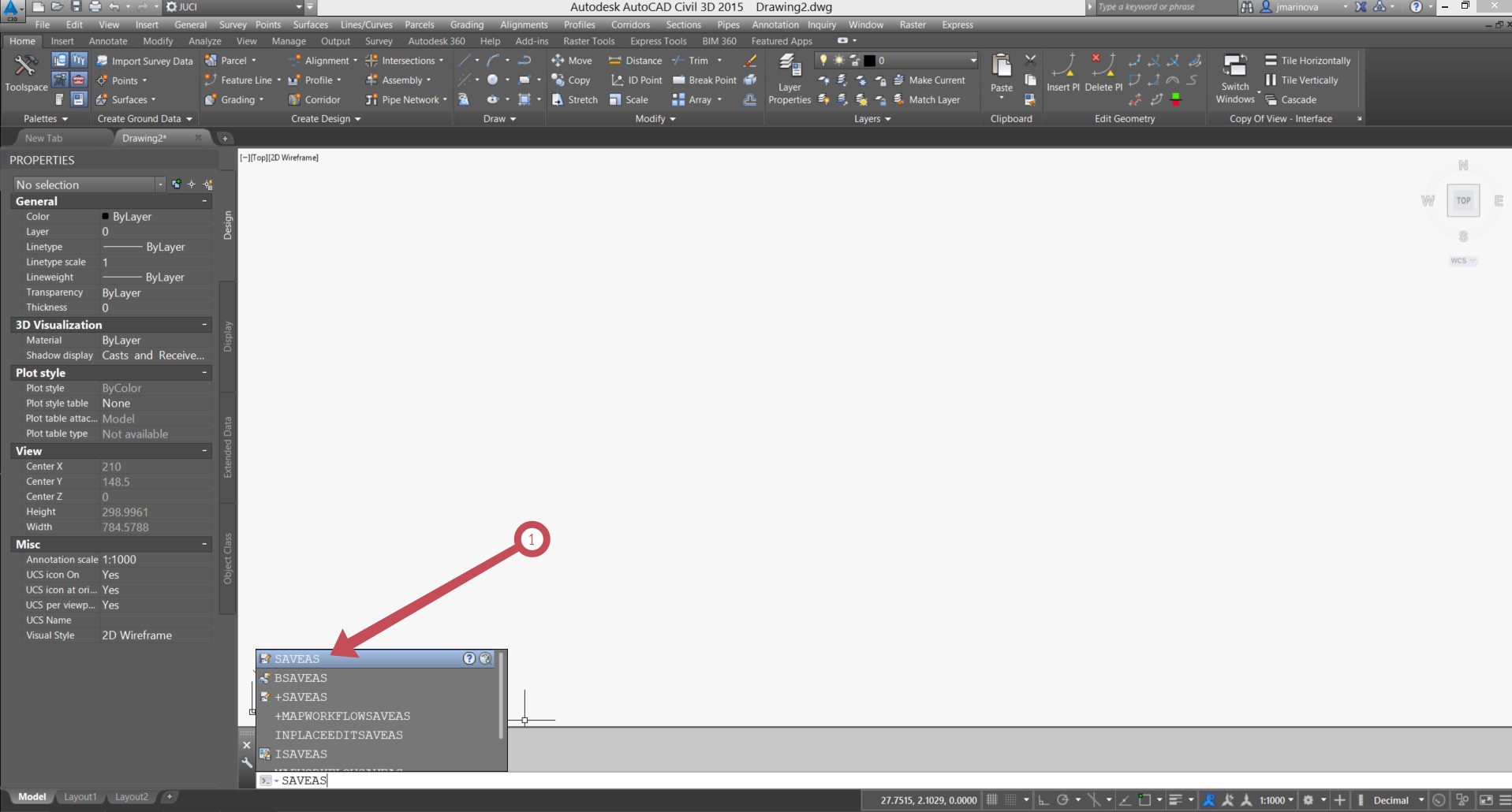The height and width of the screenshot is (812, 1512).
Task: Click the command line input field
Action: click(883, 780)
